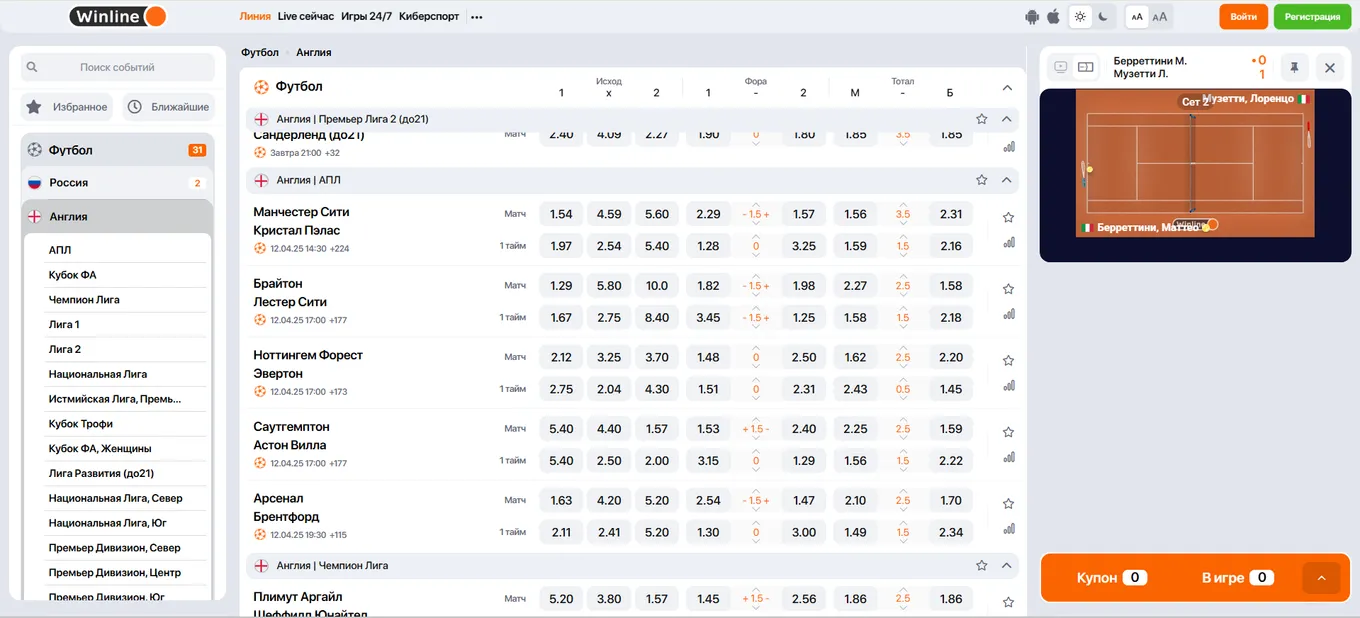Open the Ближайшие upcoming clock button

169,107
